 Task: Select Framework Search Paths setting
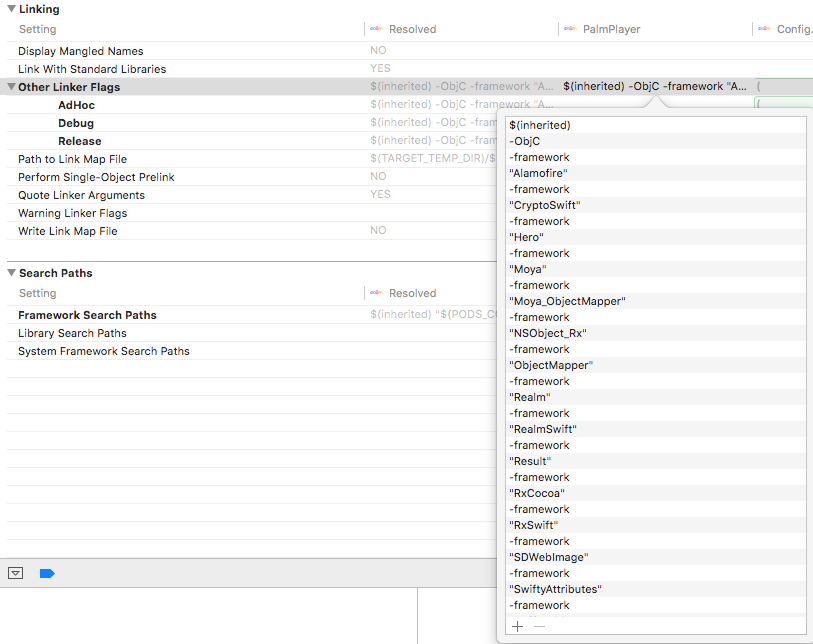point(87,315)
